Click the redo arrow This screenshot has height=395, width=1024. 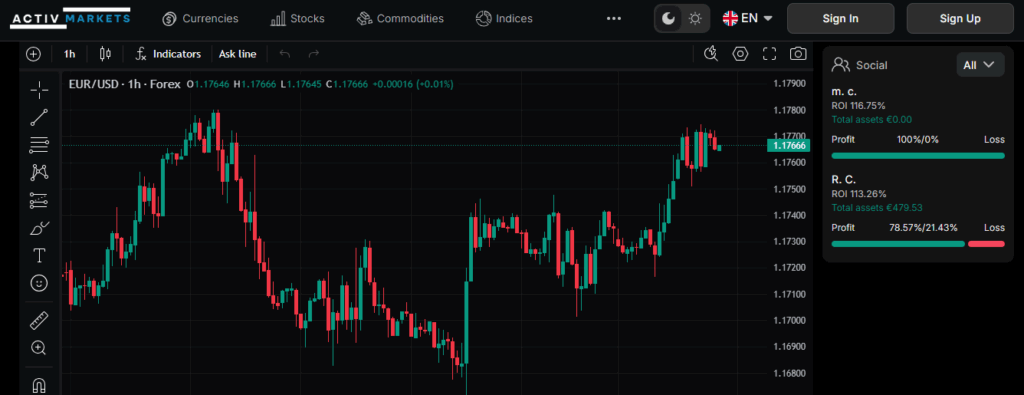tap(313, 54)
